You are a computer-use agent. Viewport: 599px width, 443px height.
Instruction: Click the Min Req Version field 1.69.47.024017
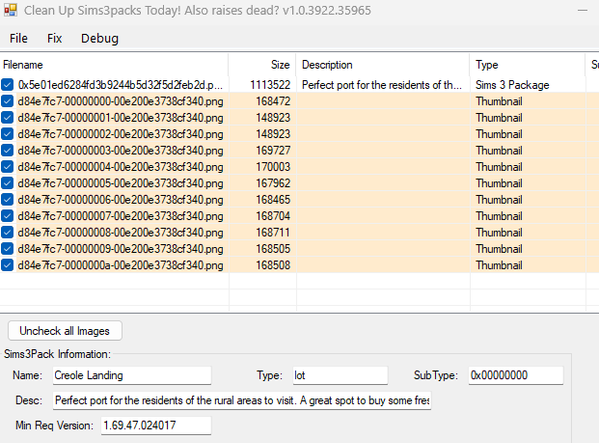156,425
